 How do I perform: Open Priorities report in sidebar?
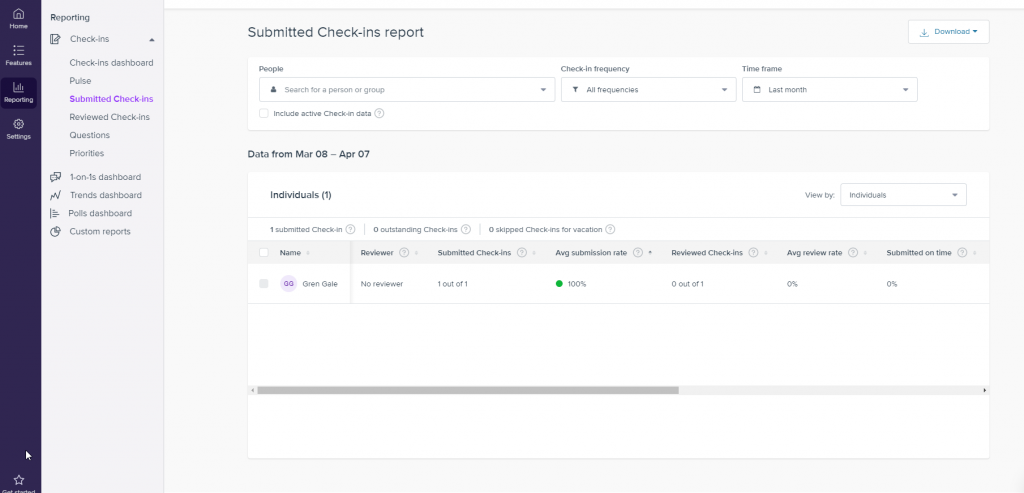click(86, 153)
